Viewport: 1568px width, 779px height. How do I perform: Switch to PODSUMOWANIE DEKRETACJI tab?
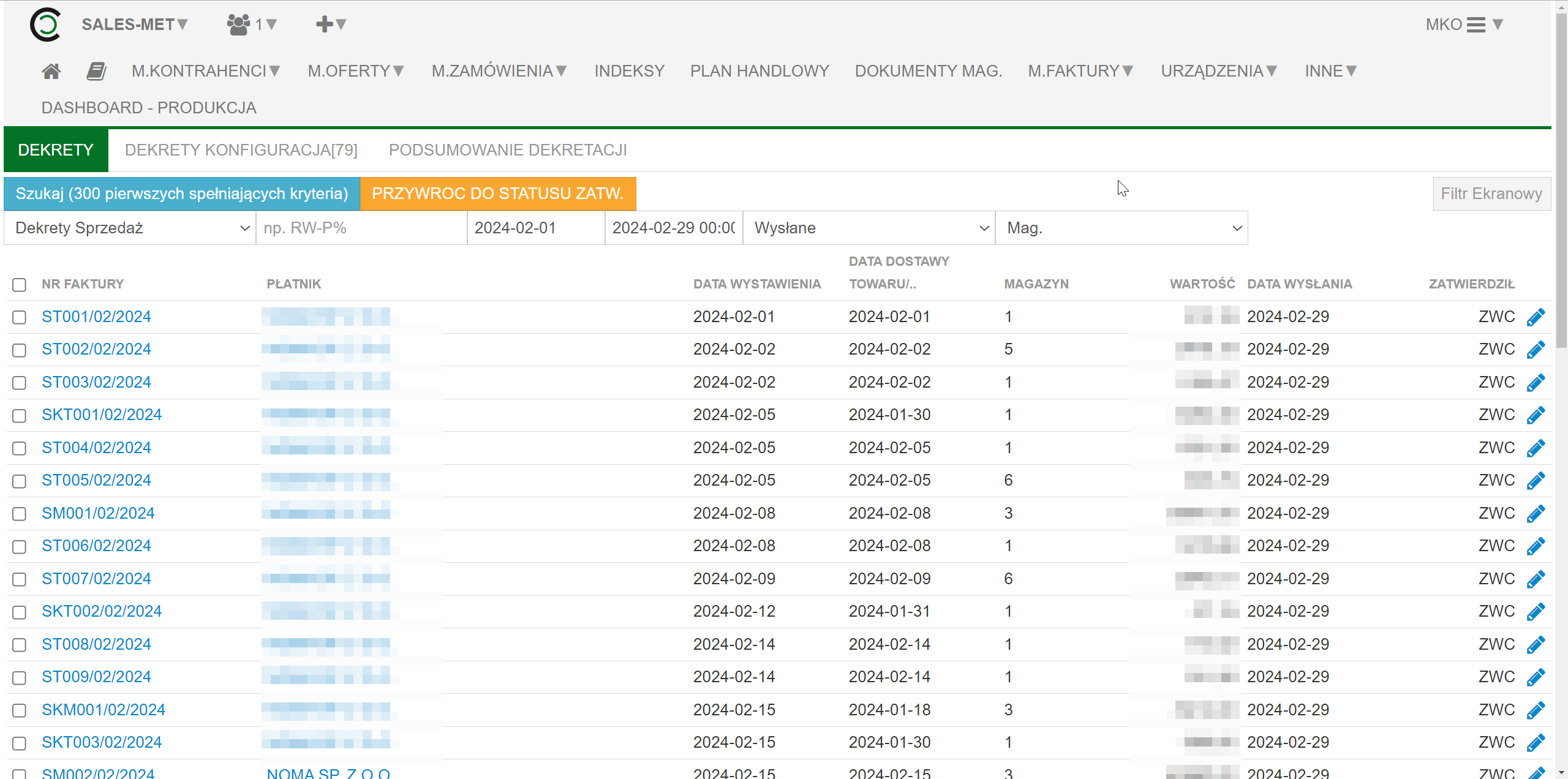pos(508,150)
